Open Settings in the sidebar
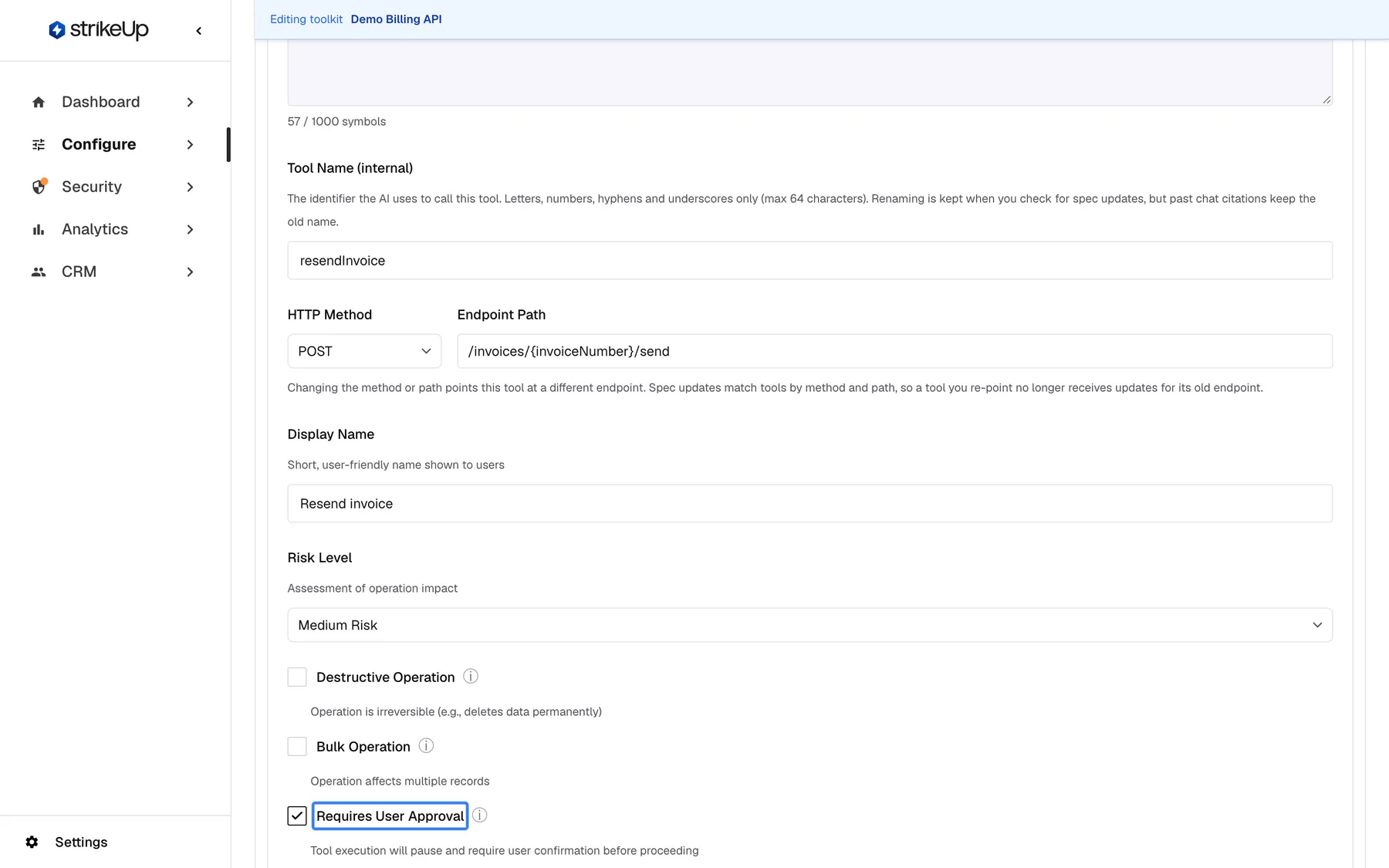The image size is (1389, 868). [81, 842]
